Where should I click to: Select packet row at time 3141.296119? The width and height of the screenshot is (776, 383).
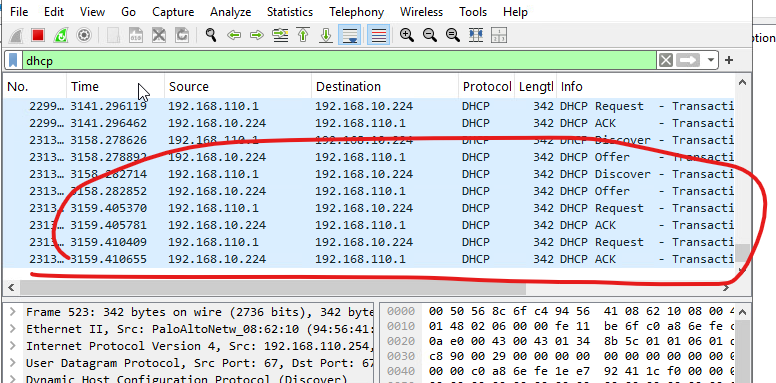(x=369, y=106)
